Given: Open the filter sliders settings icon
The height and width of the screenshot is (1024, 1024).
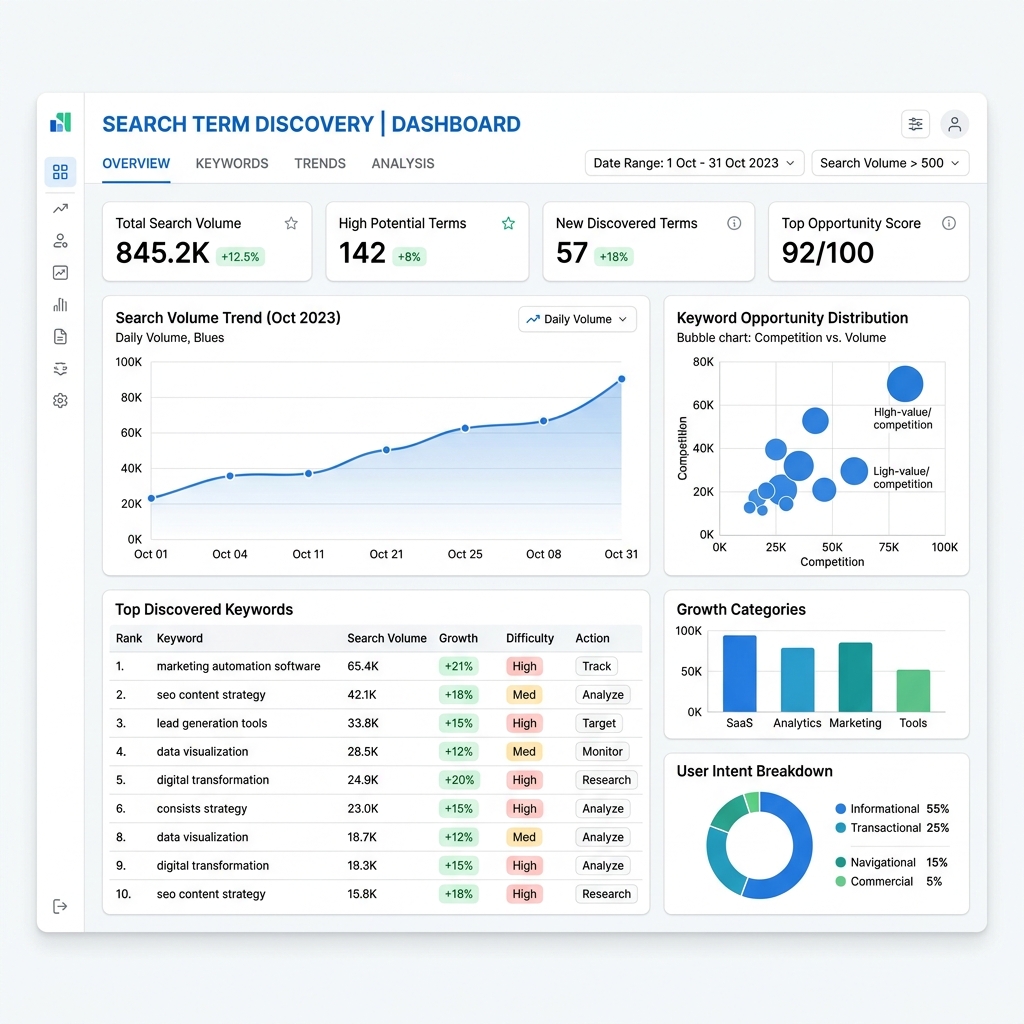Looking at the screenshot, I should click(915, 124).
